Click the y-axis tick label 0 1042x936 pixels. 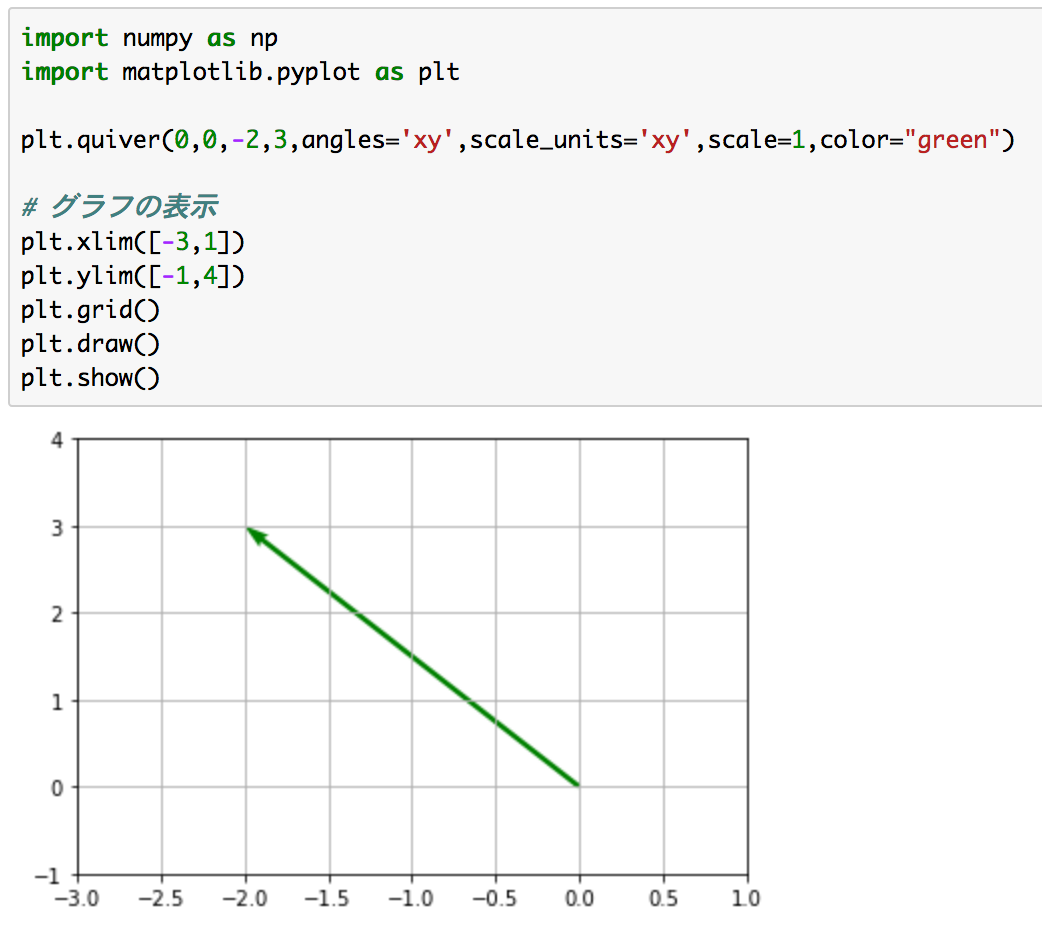(57, 788)
